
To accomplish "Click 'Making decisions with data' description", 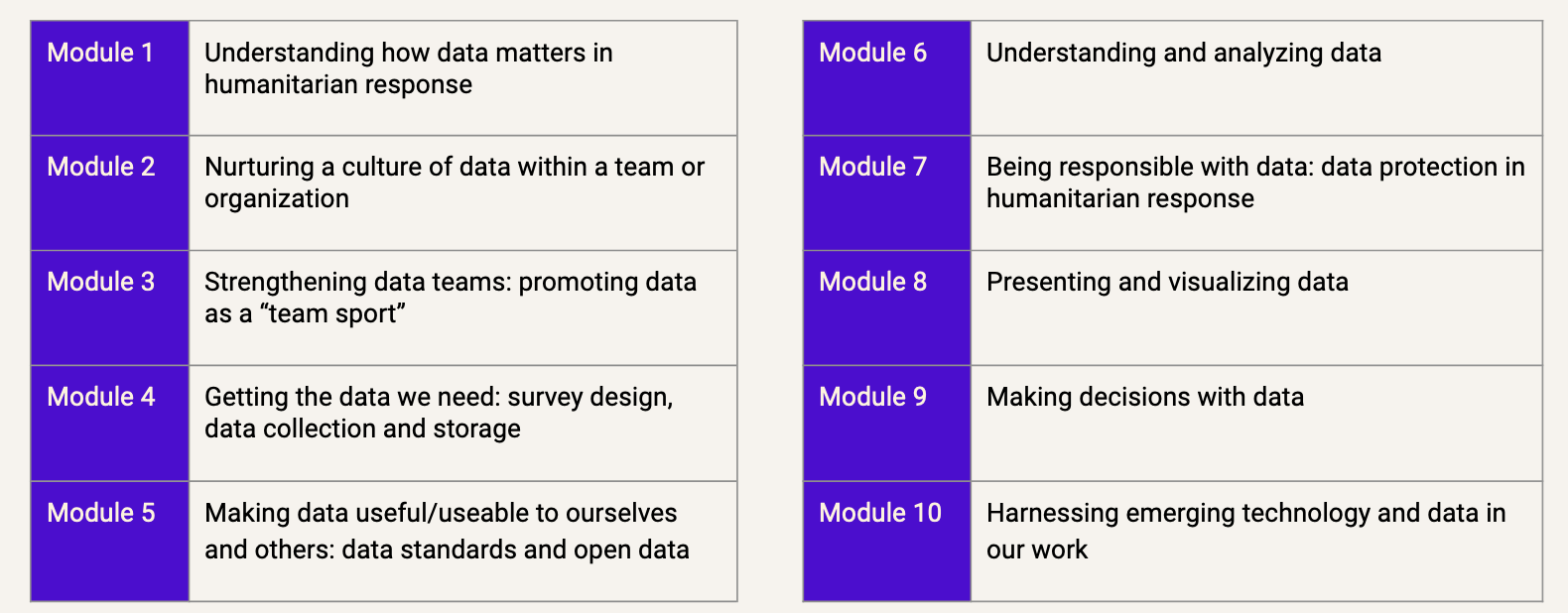I will [1145, 398].
